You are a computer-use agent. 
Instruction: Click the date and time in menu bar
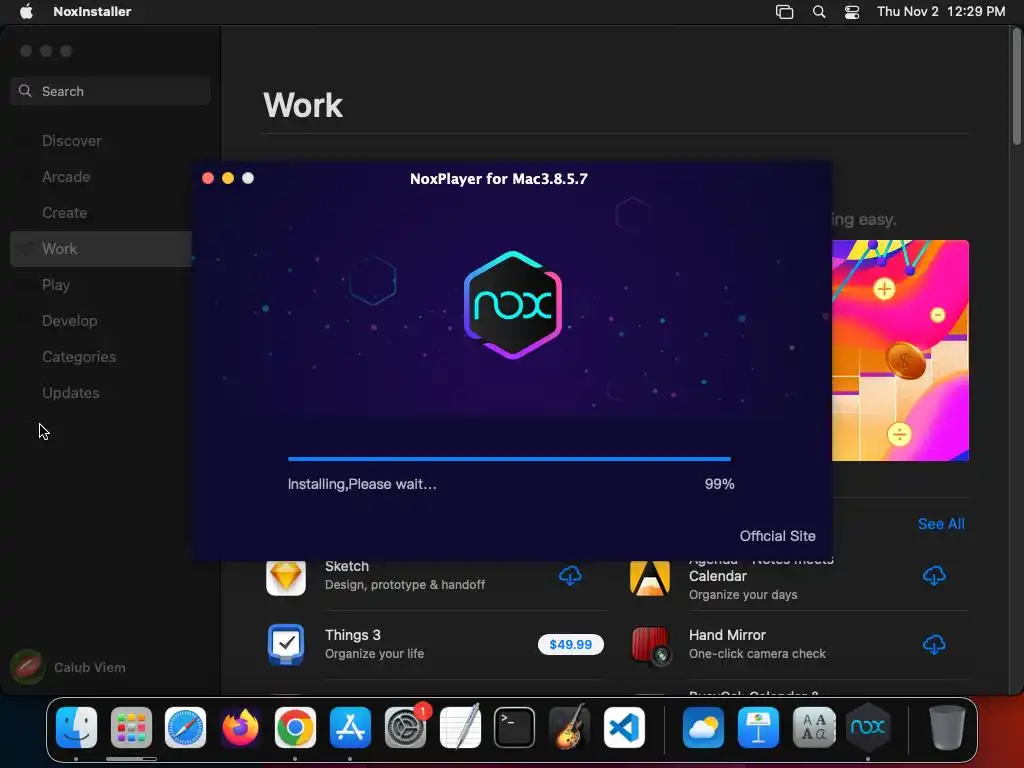click(941, 11)
